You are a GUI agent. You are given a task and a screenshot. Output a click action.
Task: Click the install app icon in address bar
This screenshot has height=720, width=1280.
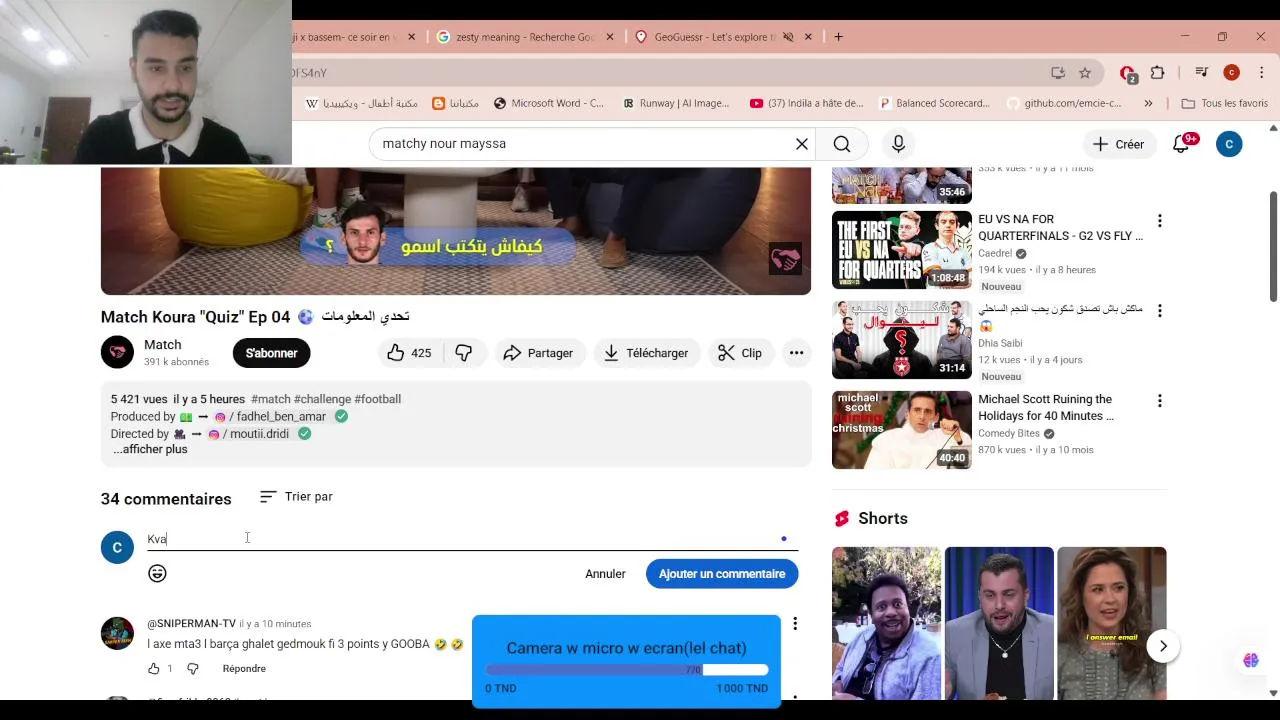1058,73
